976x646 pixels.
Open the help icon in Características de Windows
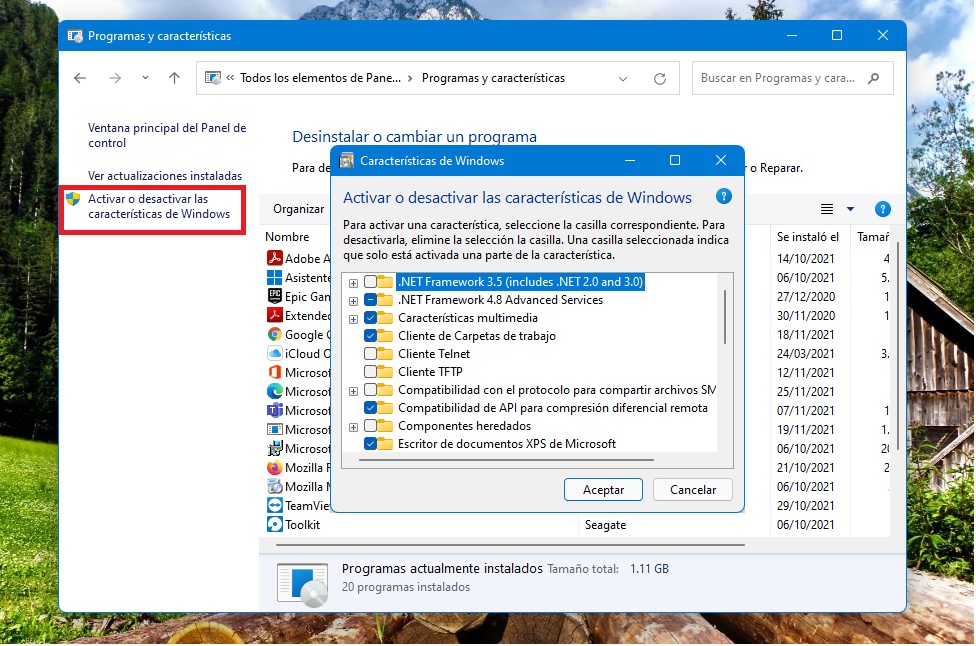point(723,196)
